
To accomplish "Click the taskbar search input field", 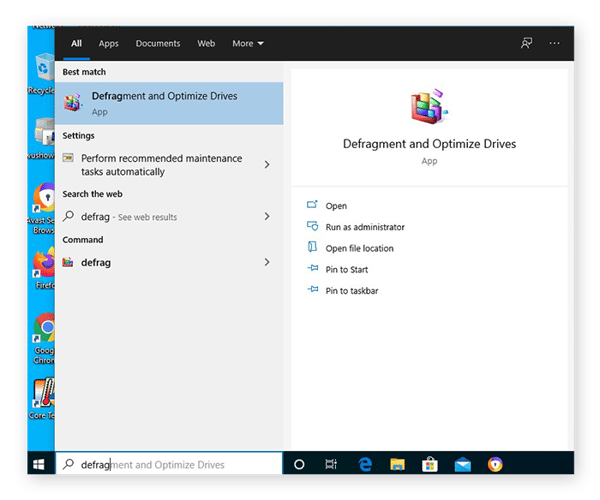I will tap(169, 464).
